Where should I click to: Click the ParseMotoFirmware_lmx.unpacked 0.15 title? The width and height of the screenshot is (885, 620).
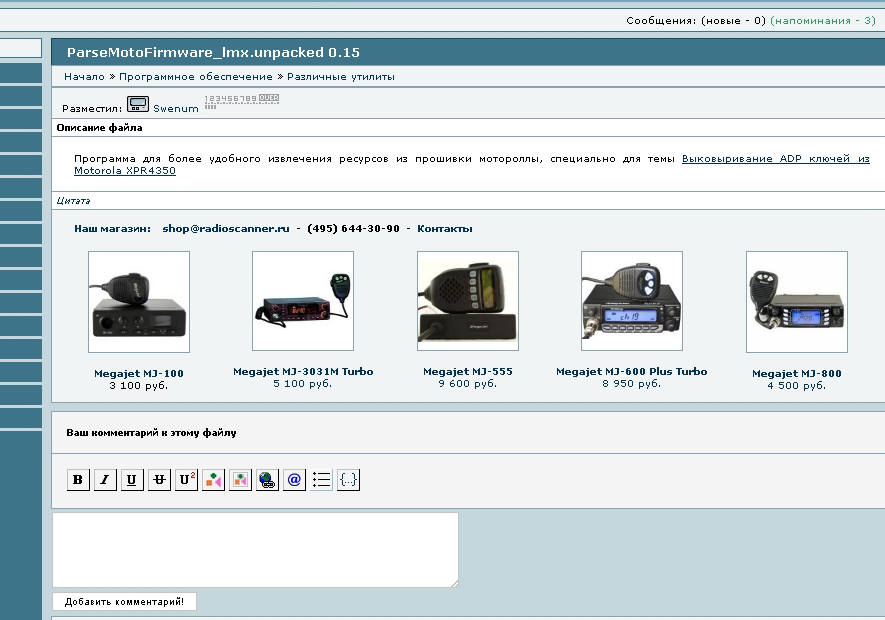(213, 53)
